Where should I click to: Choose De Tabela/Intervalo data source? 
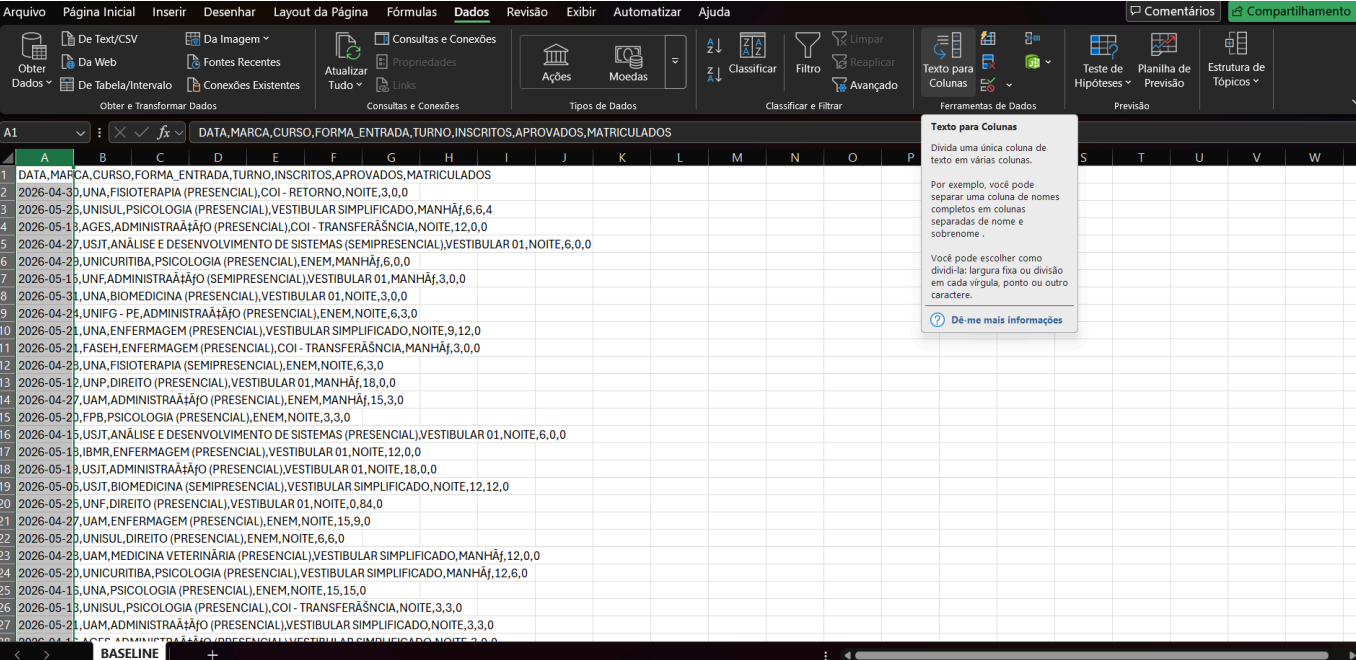116,85
